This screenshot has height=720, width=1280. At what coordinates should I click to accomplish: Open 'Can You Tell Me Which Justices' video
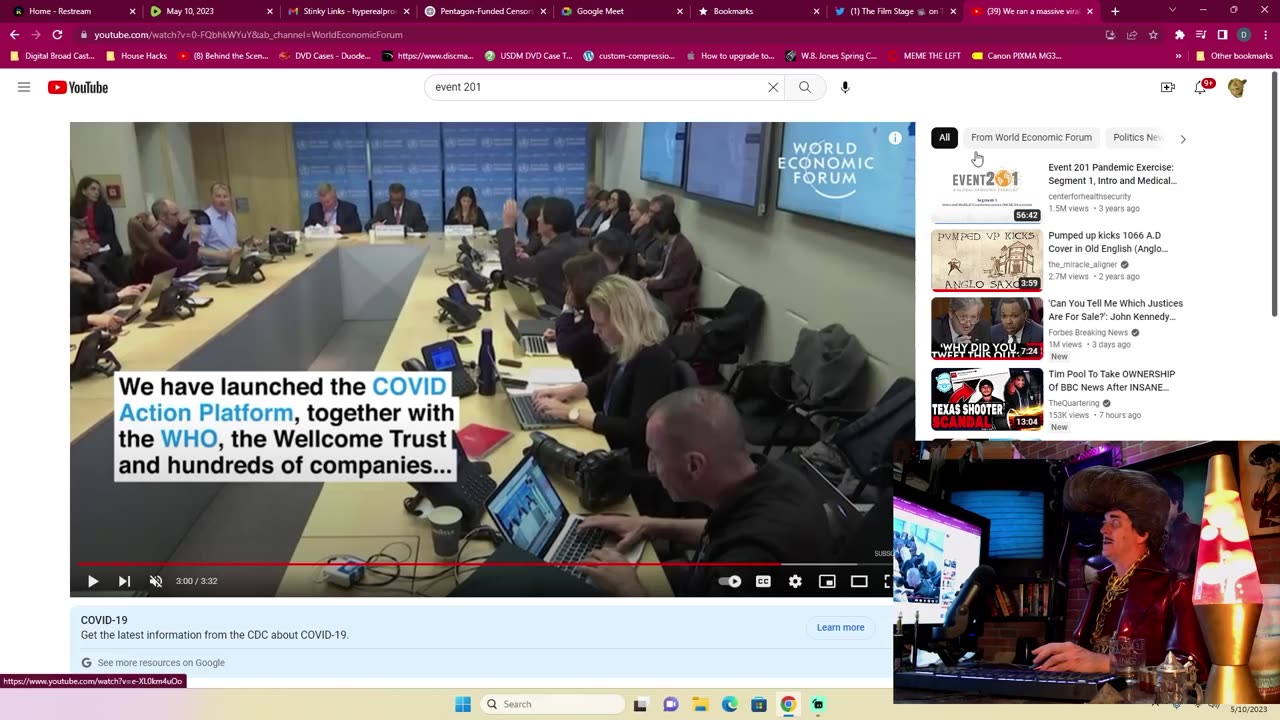click(1115, 310)
